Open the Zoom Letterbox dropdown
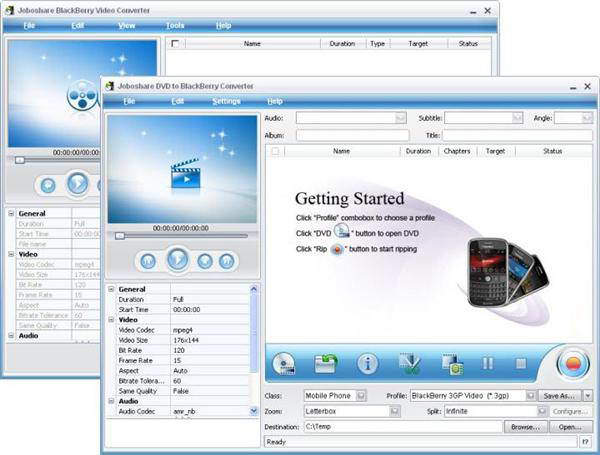Screen dimensions: 600x455 395,411
